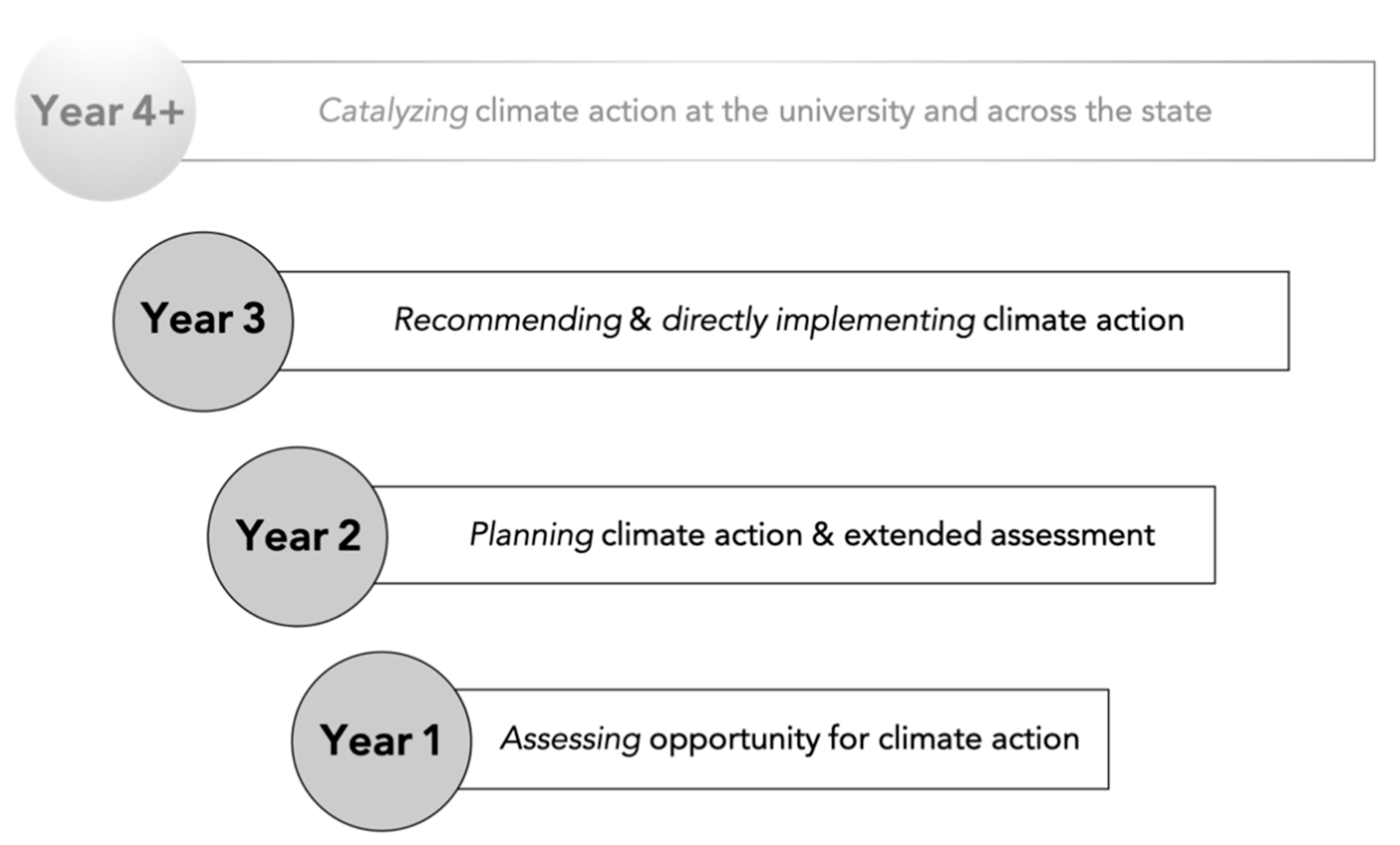Click the ampersand after "Recommending"
The width and height of the screenshot is (1400, 845).
[640, 320]
